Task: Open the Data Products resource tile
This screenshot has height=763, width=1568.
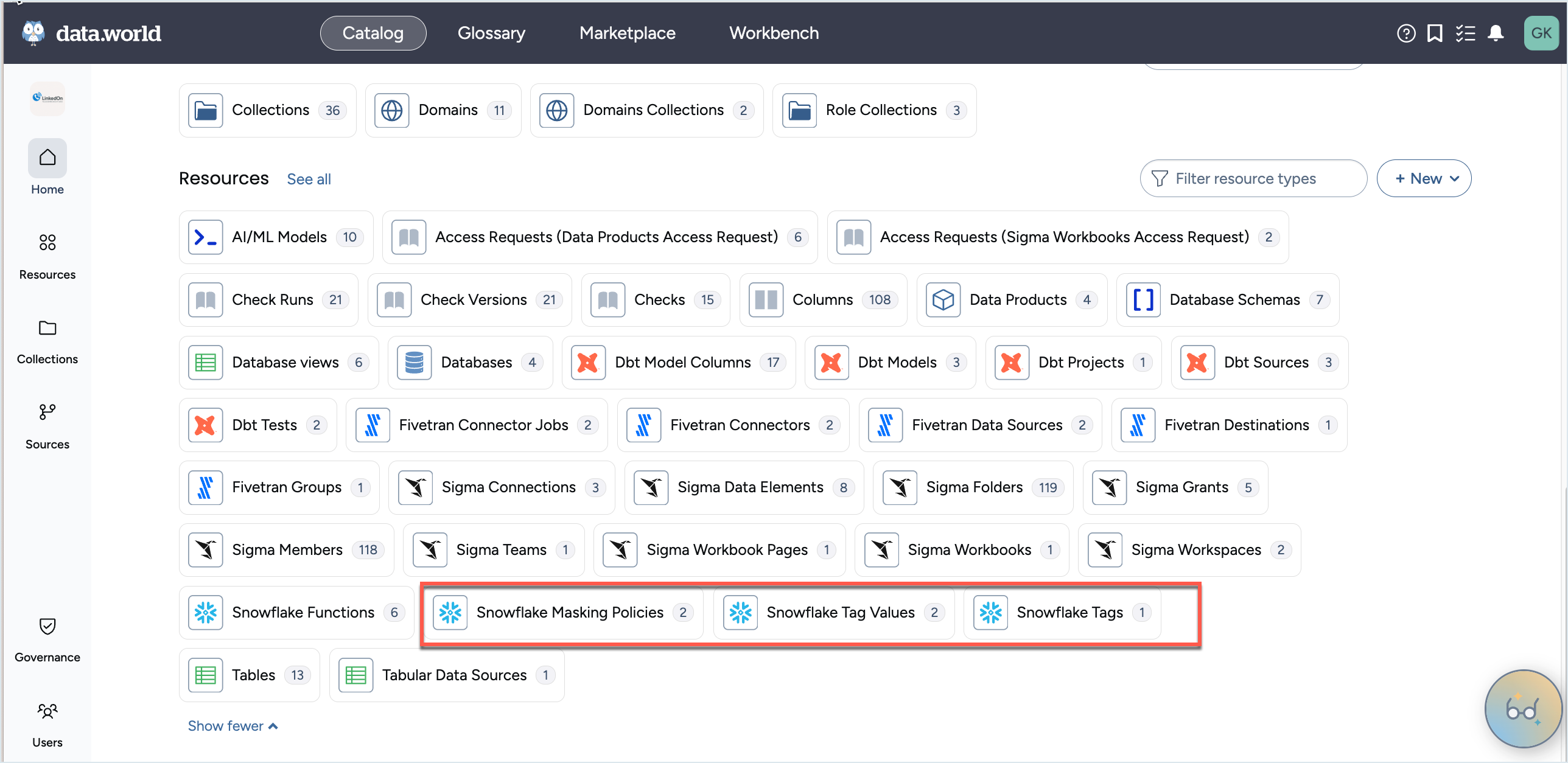Action: coord(1011,299)
